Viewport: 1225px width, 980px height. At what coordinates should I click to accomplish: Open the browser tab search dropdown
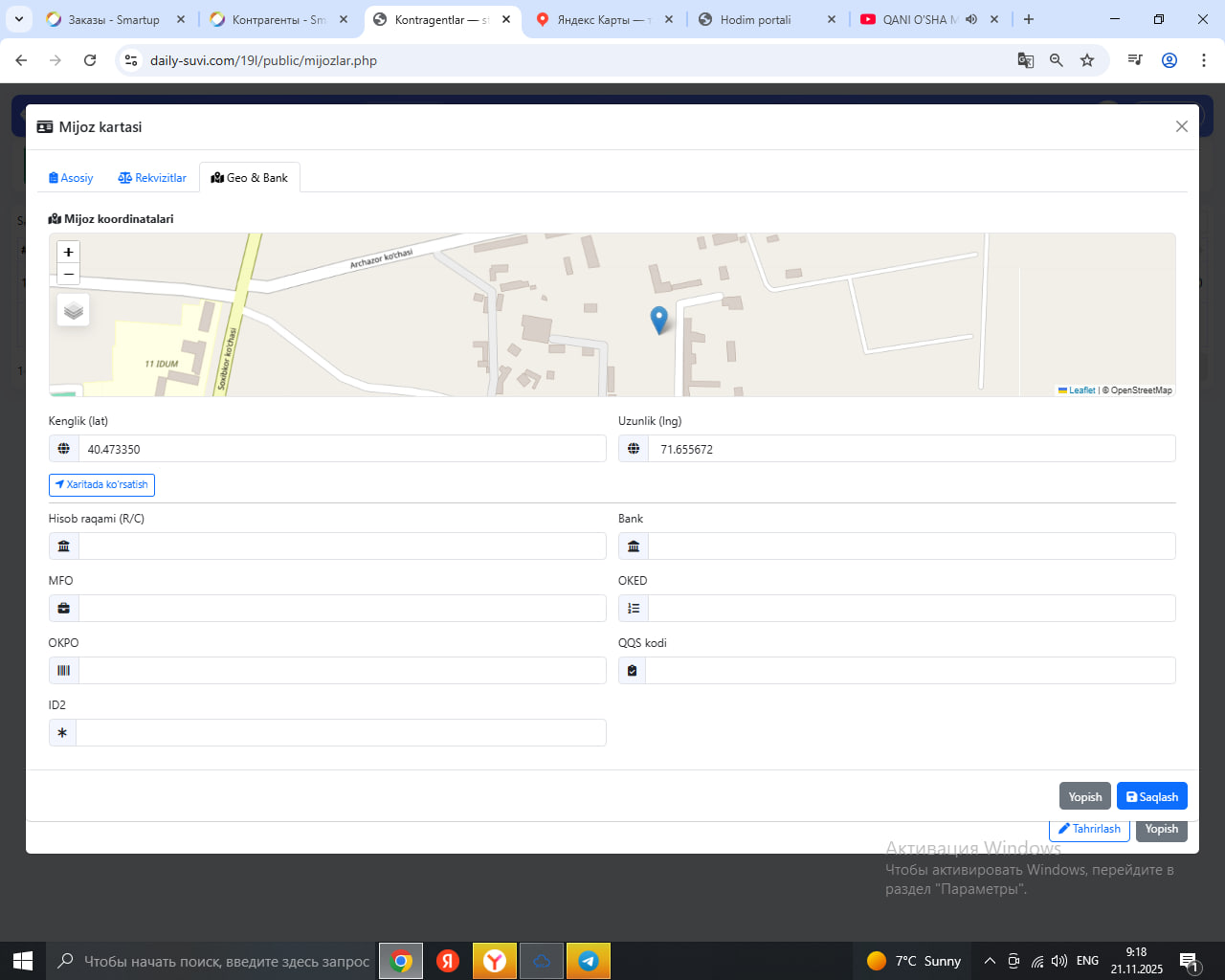pos(18,19)
